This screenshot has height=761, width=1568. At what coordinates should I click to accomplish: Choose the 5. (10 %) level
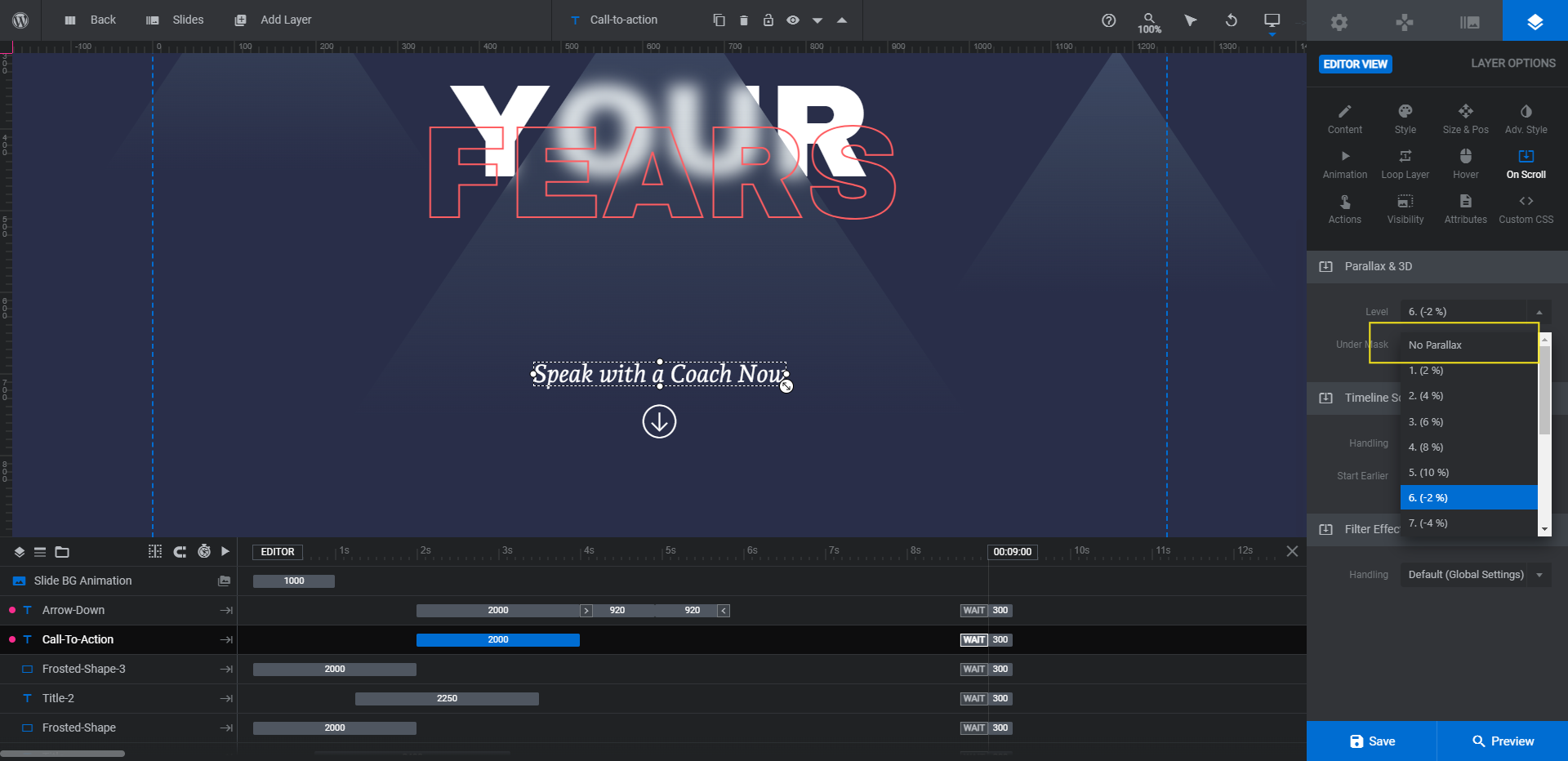point(1469,472)
